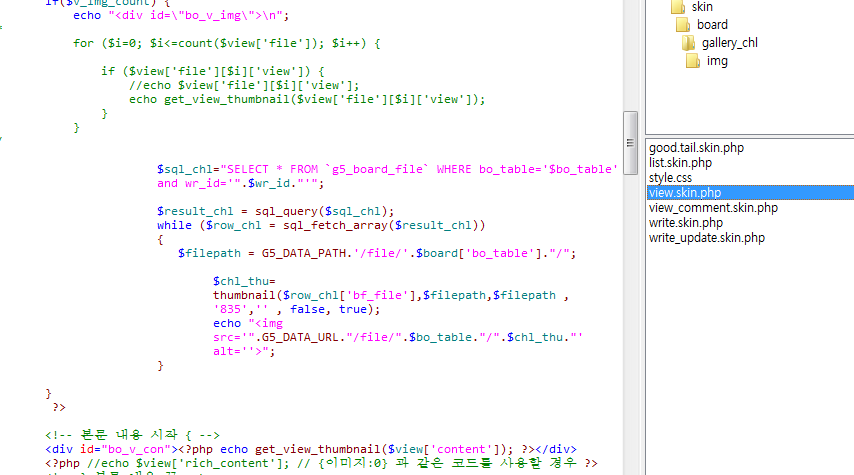854x475 pixels.
Task: Click the while sql_fetch_array code line
Action: click(x=320, y=225)
